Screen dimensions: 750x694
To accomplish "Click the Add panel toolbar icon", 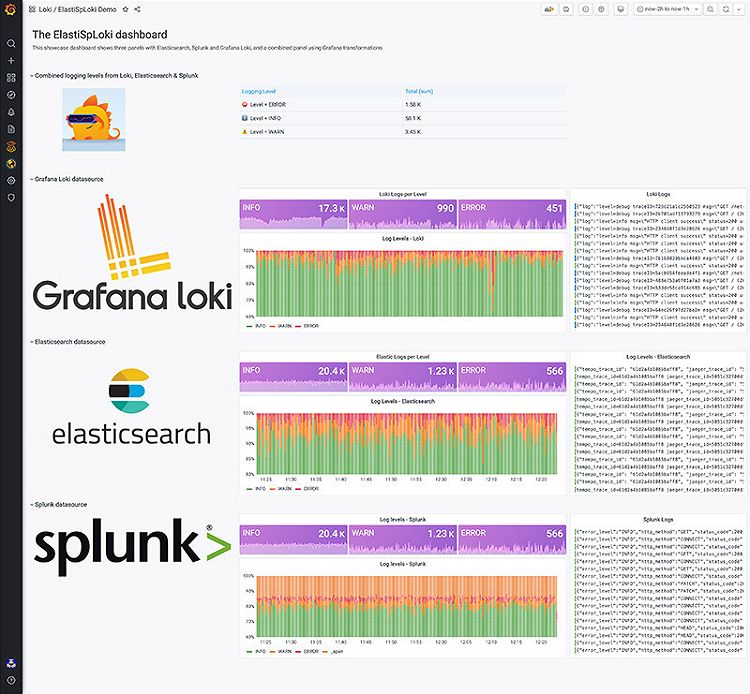I will pyautogui.click(x=549, y=9).
